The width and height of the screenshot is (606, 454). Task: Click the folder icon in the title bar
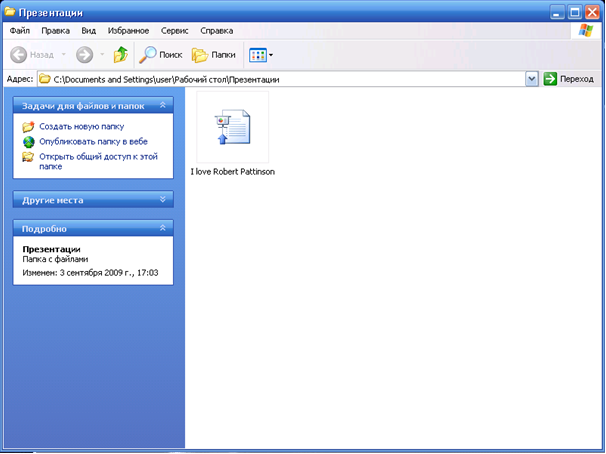point(10,12)
